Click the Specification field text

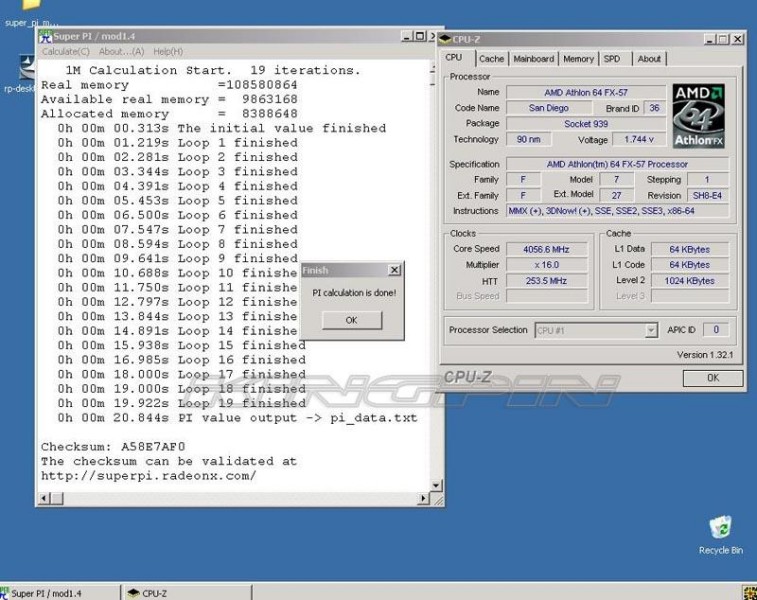[617, 164]
